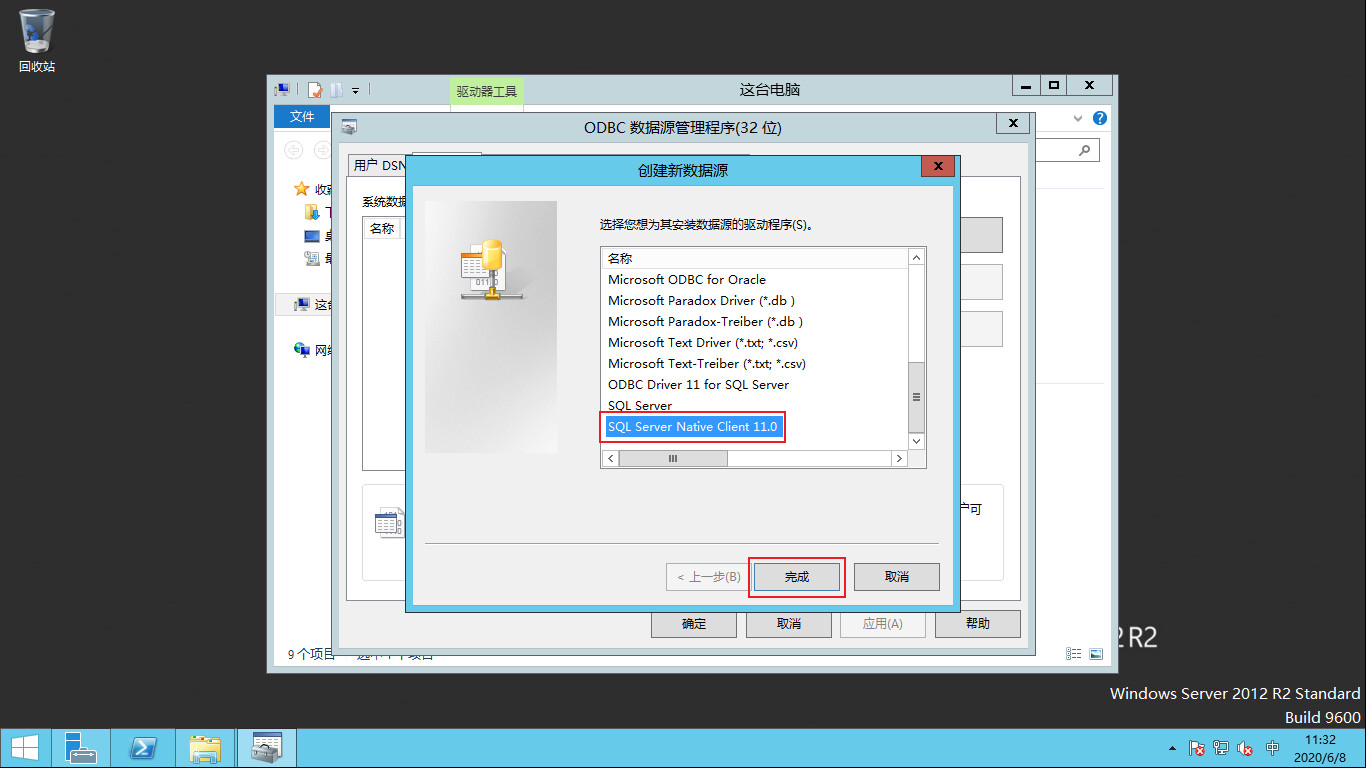
Task: Click the muted volume icon in system tray
Action: click(x=1245, y=747)
